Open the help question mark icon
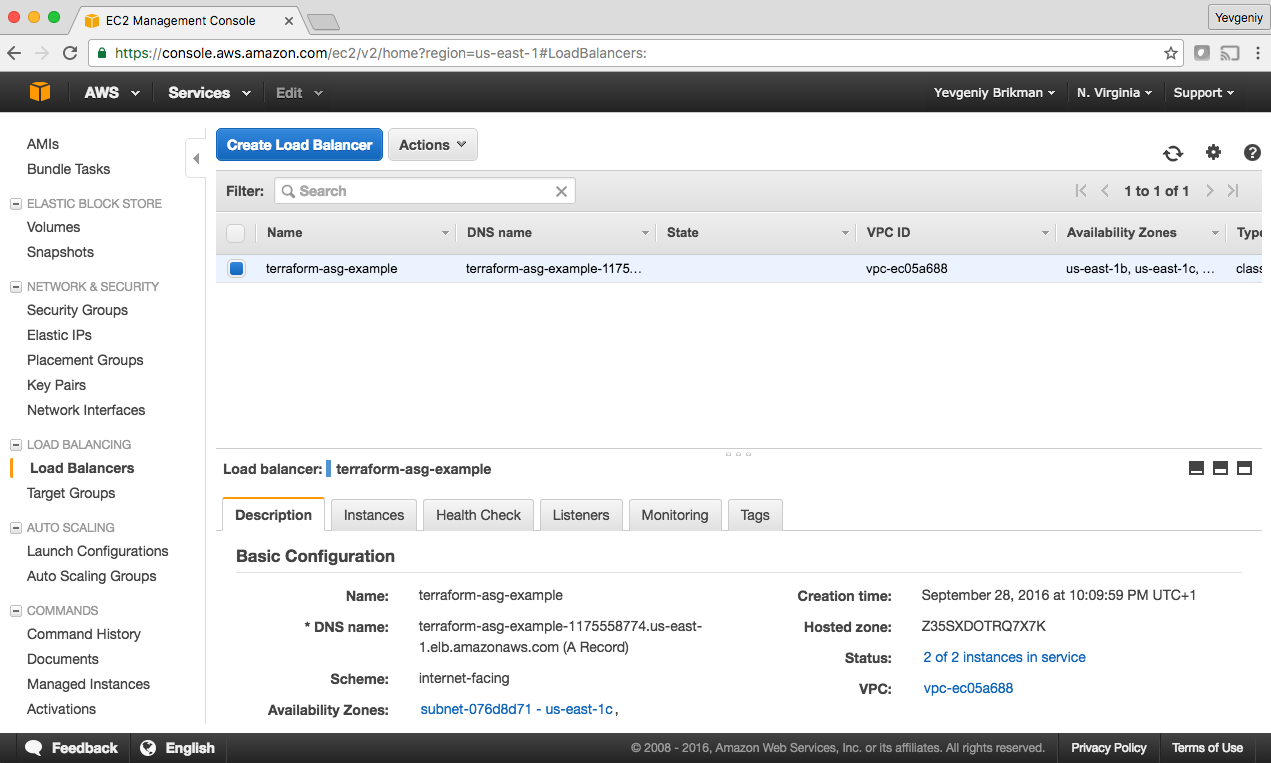 1252,153
